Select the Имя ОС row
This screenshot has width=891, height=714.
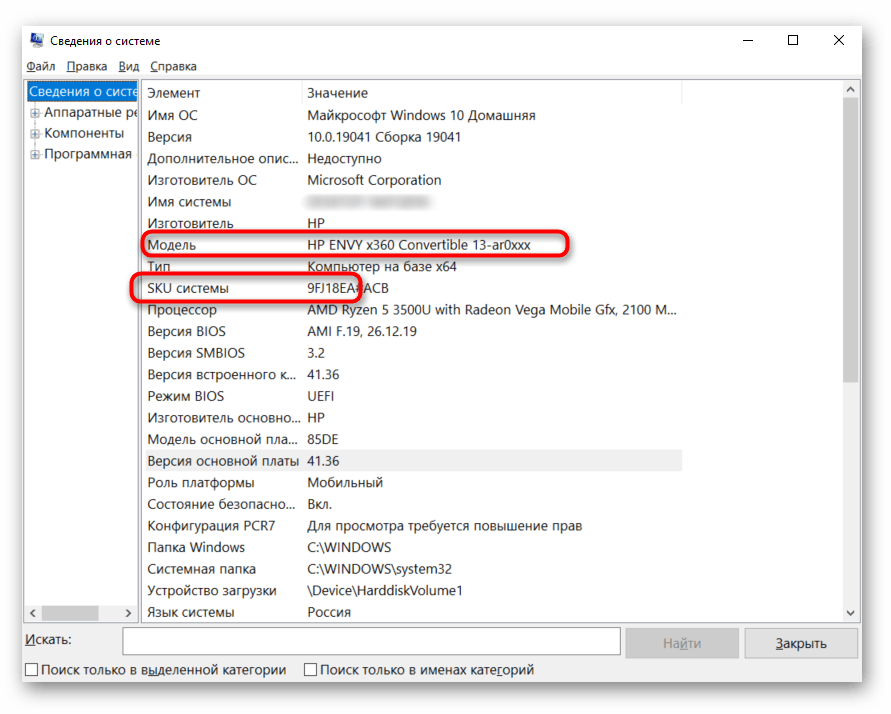(x=414, y=115)
